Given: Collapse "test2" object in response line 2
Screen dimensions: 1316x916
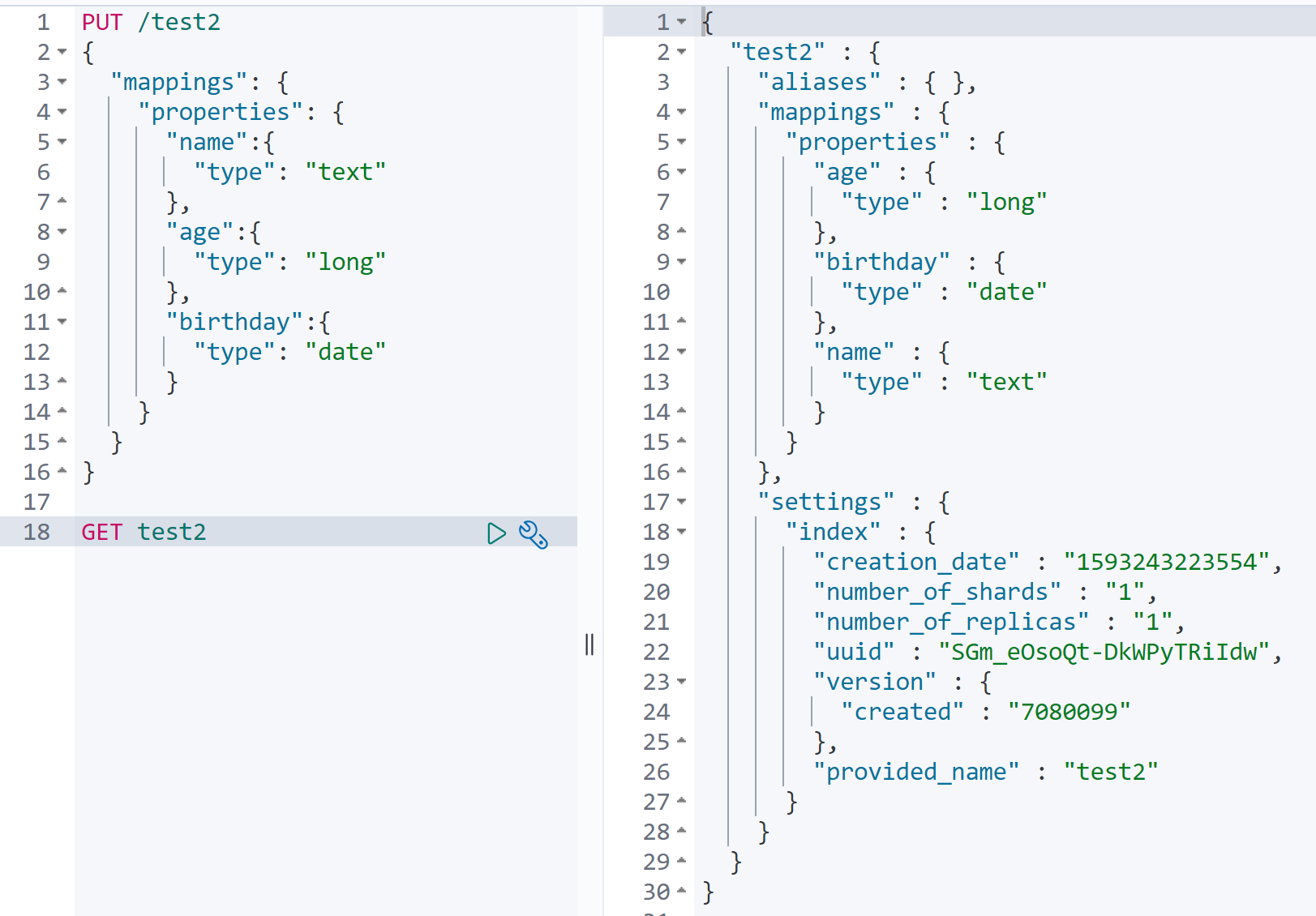Looking at the screenshot, I should coord(682,53).
